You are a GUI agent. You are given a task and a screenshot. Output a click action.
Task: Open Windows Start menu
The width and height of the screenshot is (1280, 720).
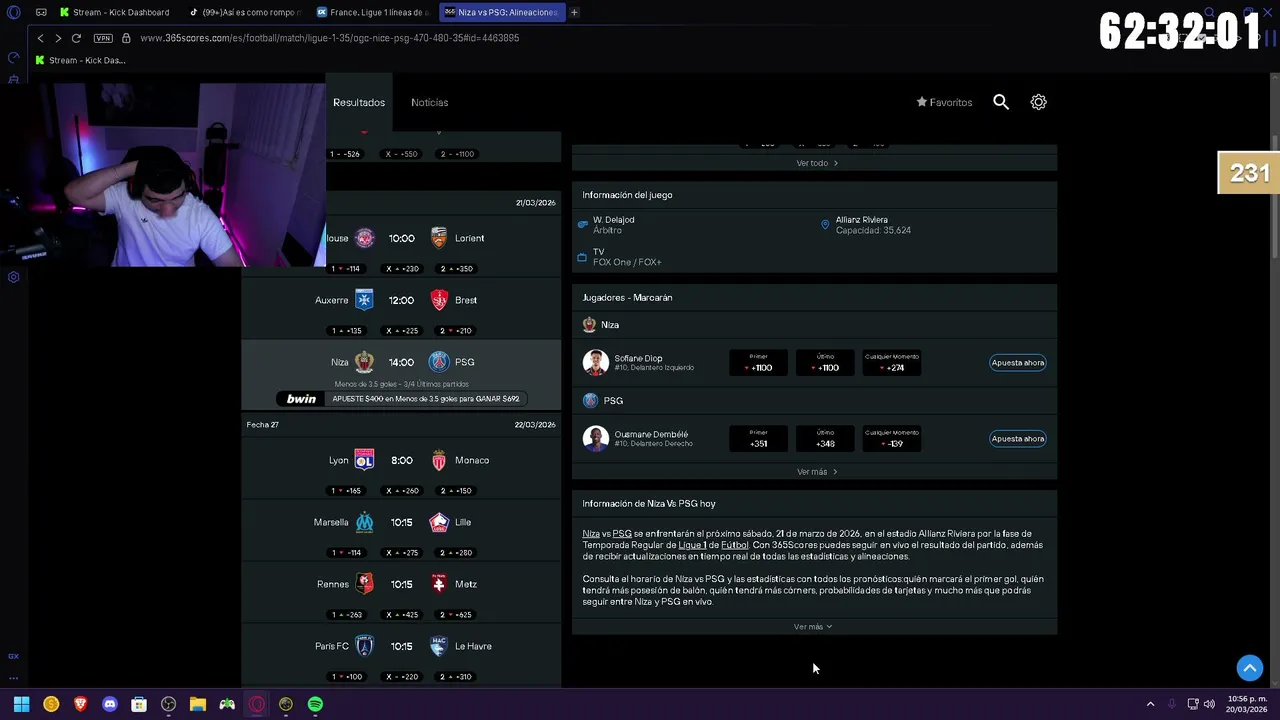[x=21, y=704]
